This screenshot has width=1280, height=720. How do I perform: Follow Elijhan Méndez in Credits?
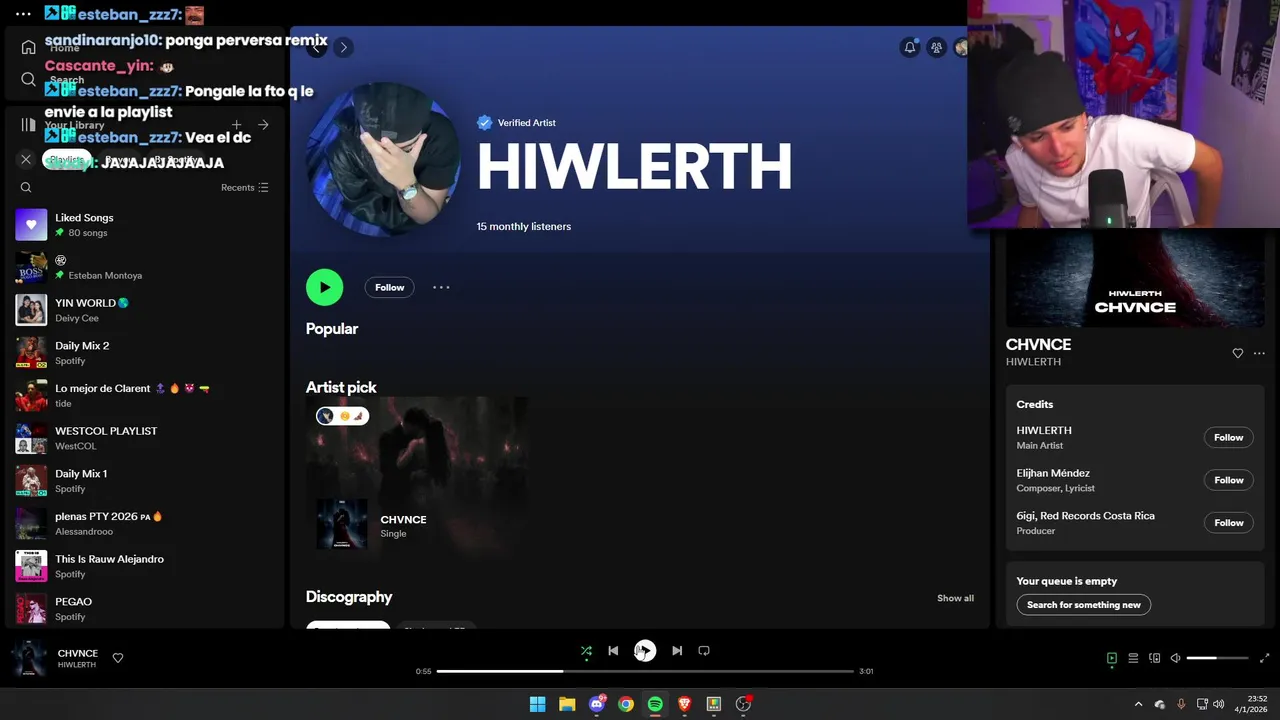click(x=1228, y=480)
